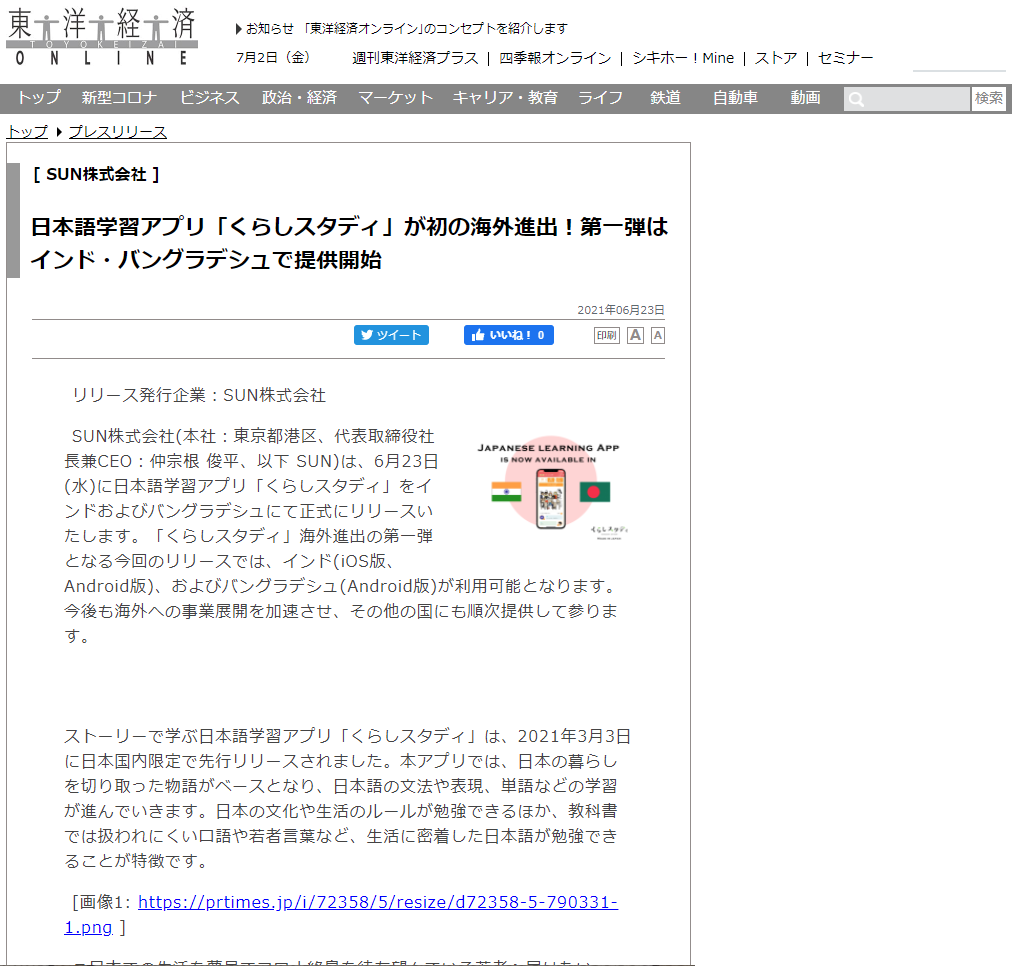
Task: Click the プレスリリース breadcrumb link
Action: 117,132
